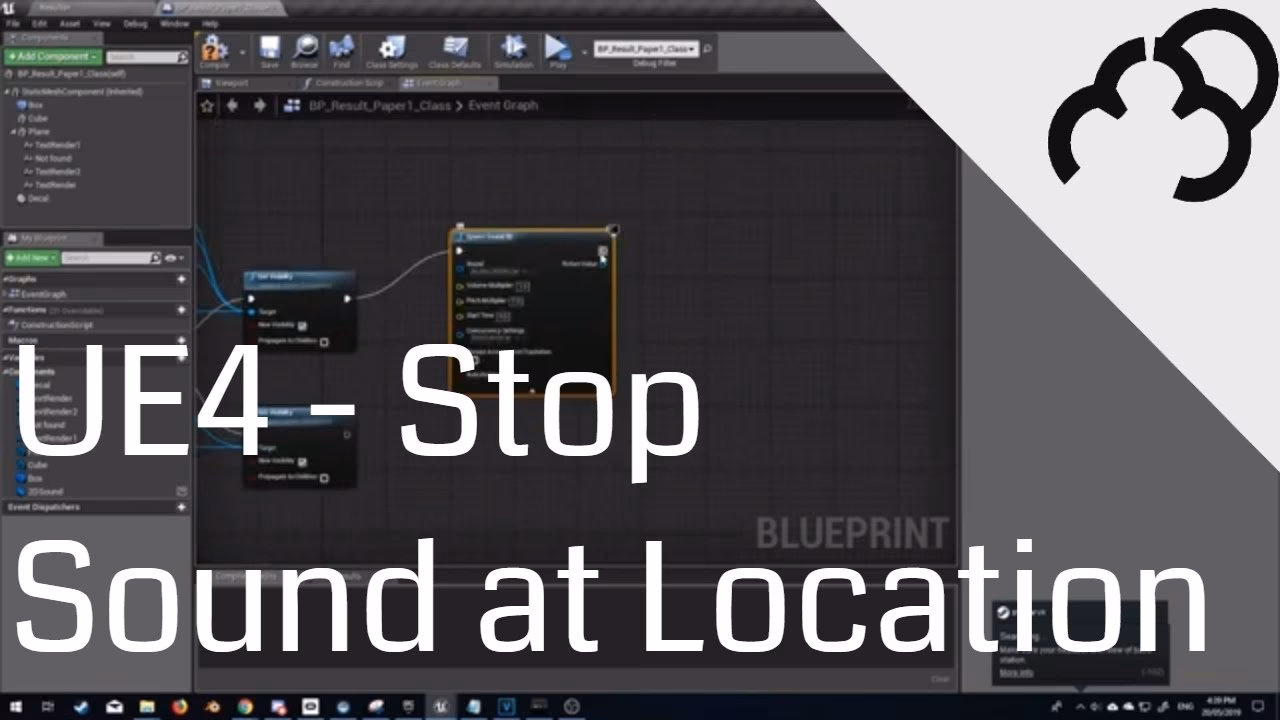Toggle Propagate to Children on lower Set Visibility node
The height and width of the screenshot is (720, 1280).
324,477
